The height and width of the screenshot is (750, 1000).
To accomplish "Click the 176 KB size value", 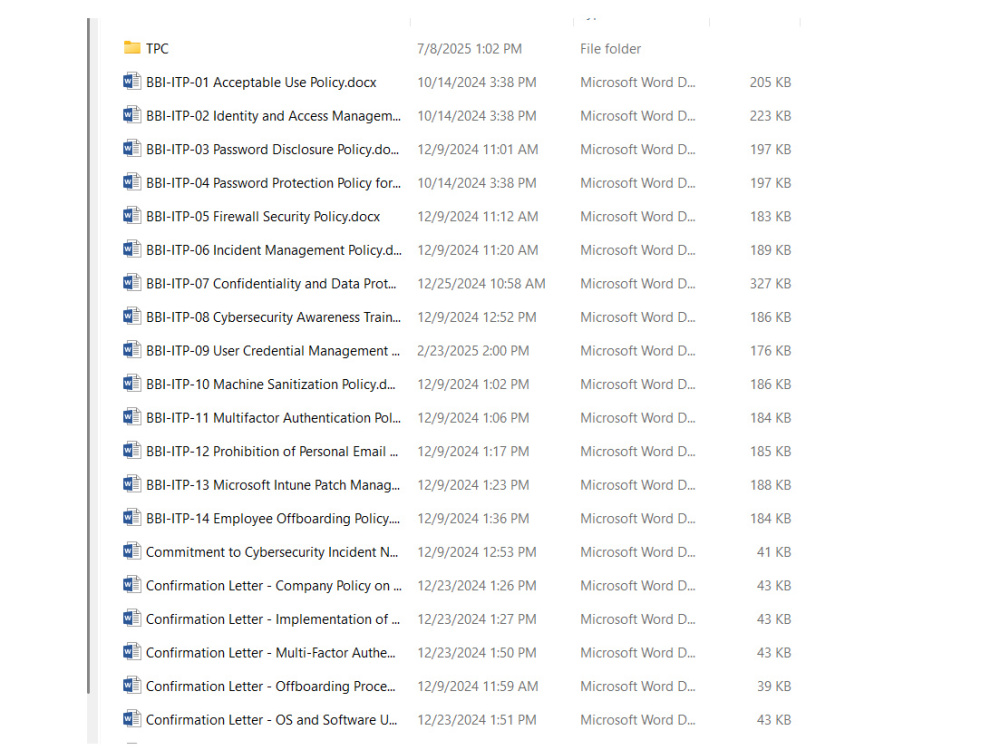I will (770, 351).
